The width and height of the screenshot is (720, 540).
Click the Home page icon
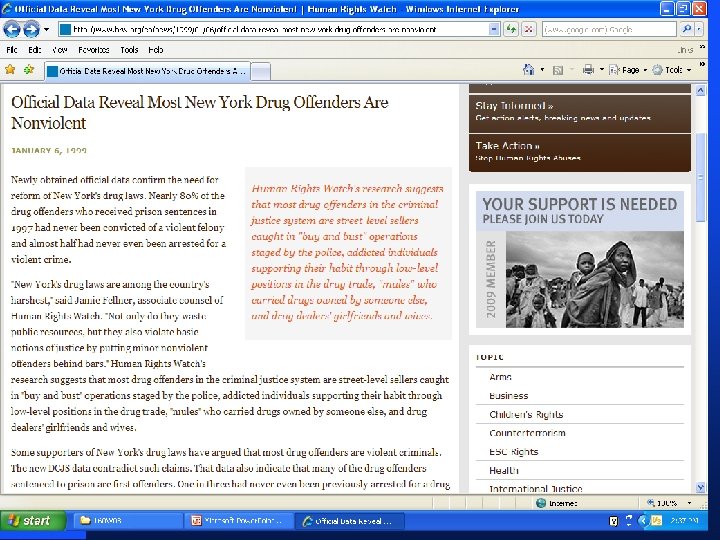pos(529,70)
